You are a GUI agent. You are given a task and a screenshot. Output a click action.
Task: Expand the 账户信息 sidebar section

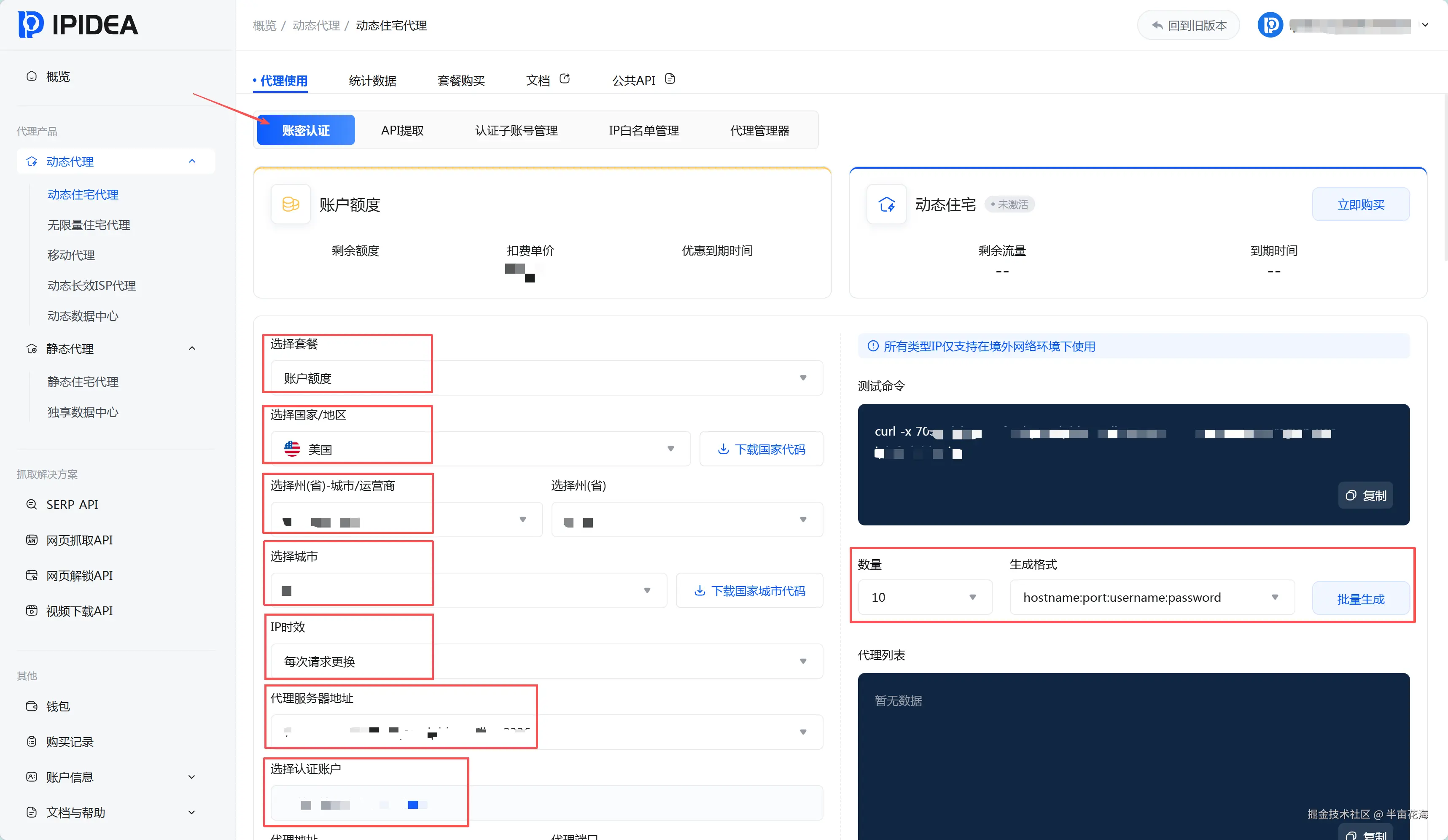[192, 777]
